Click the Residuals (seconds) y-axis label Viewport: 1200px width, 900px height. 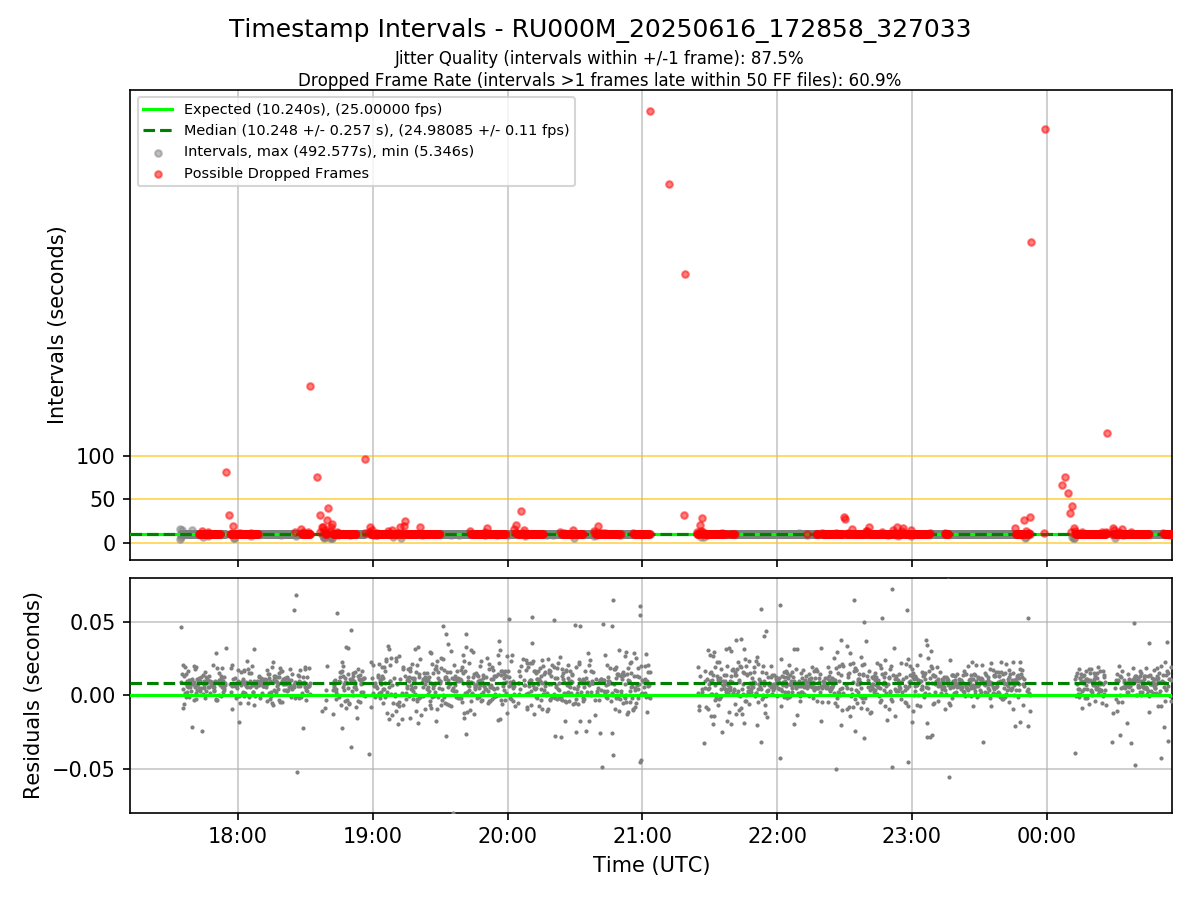pyautogui.click(x=33, y=695)
